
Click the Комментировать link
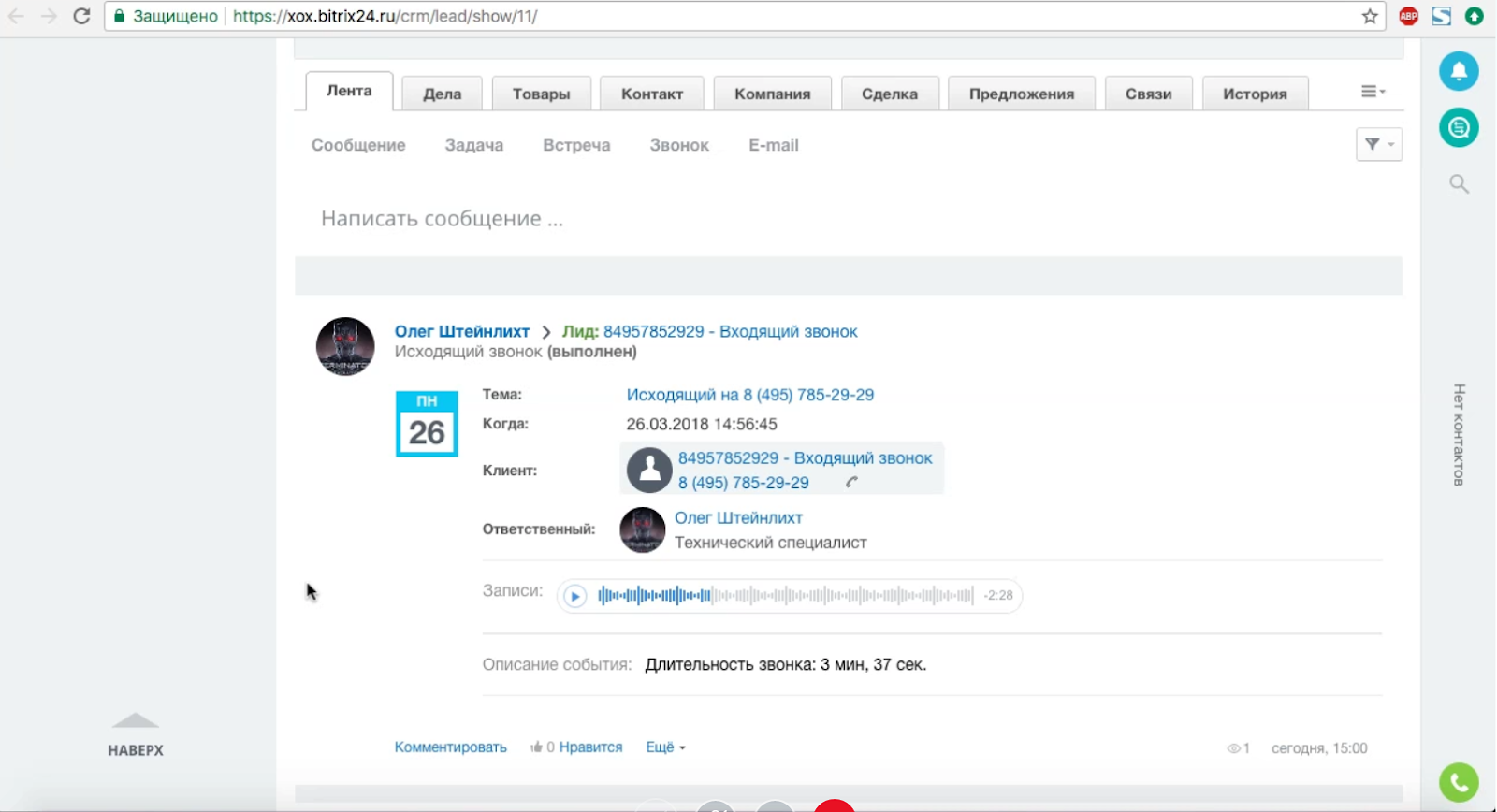[451, 747]
